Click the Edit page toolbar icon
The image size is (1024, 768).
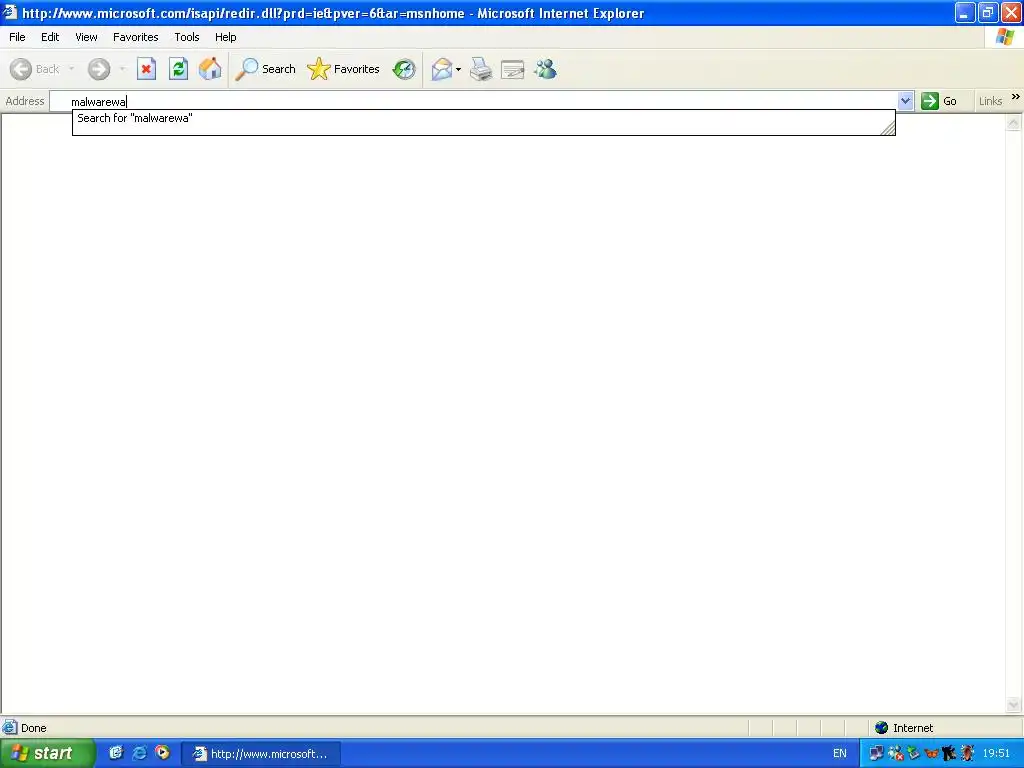coord(513,69)
